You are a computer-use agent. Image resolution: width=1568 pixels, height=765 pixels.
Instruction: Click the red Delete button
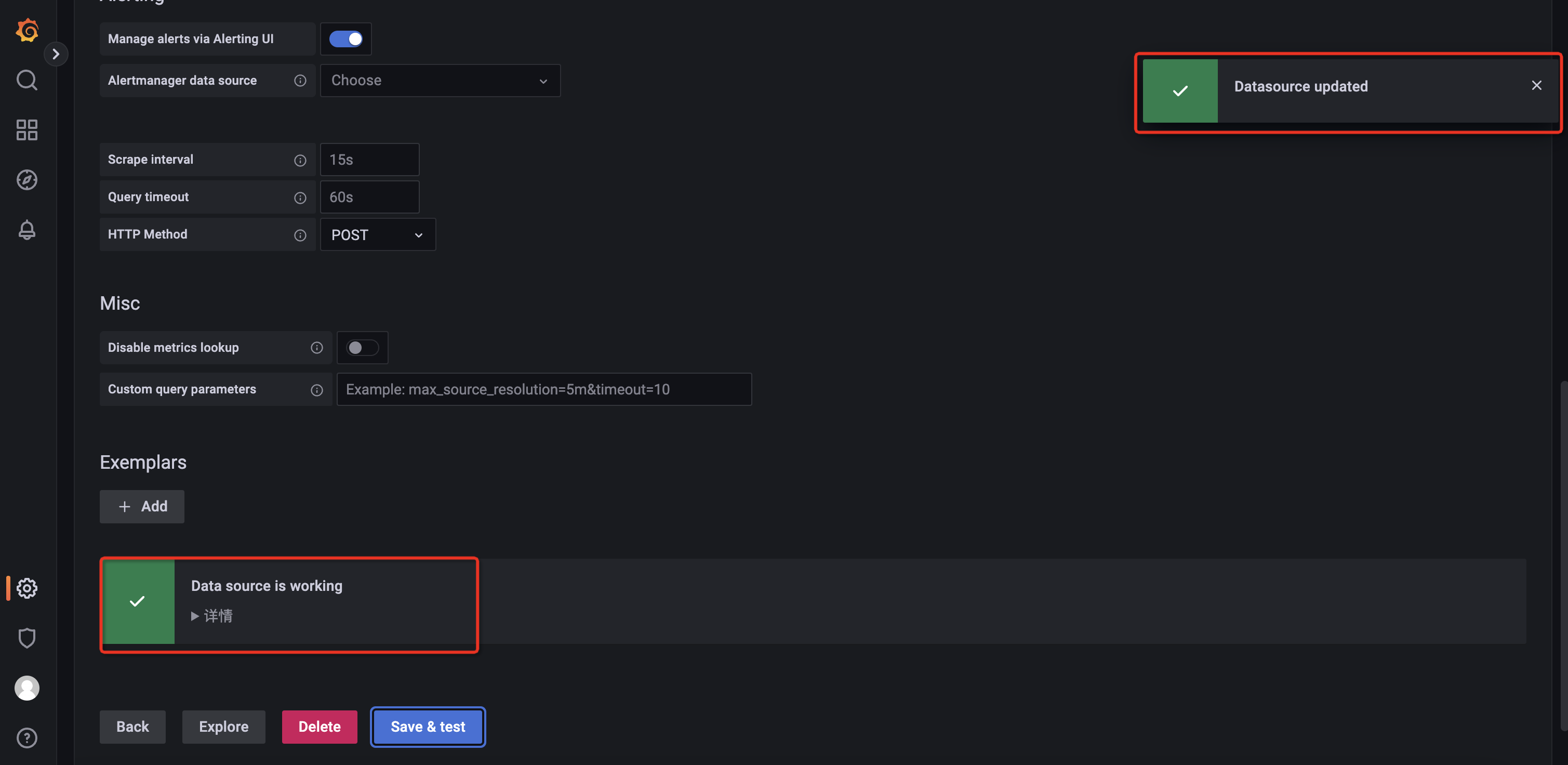(319, 727)
